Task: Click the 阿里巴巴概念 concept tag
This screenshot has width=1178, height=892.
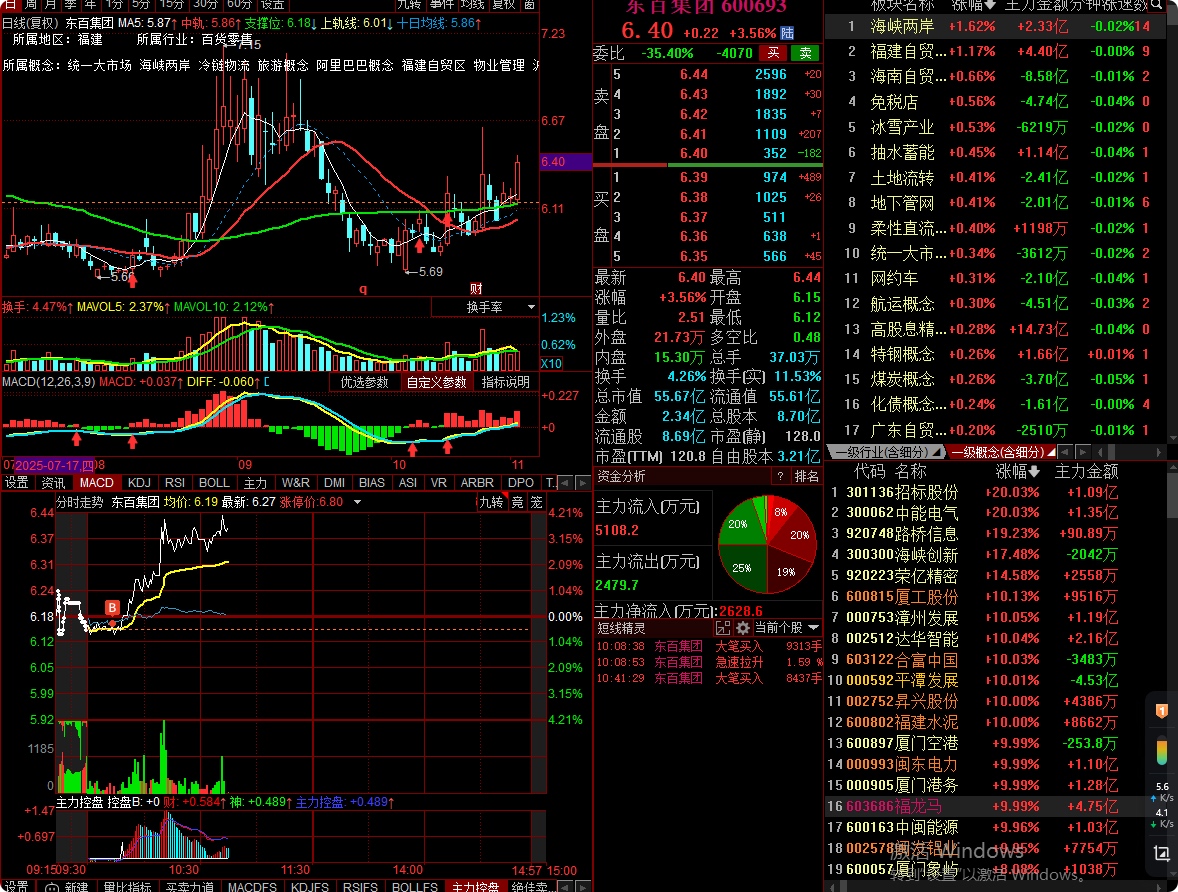Action: pyautogui.click(x=355, y=65)
